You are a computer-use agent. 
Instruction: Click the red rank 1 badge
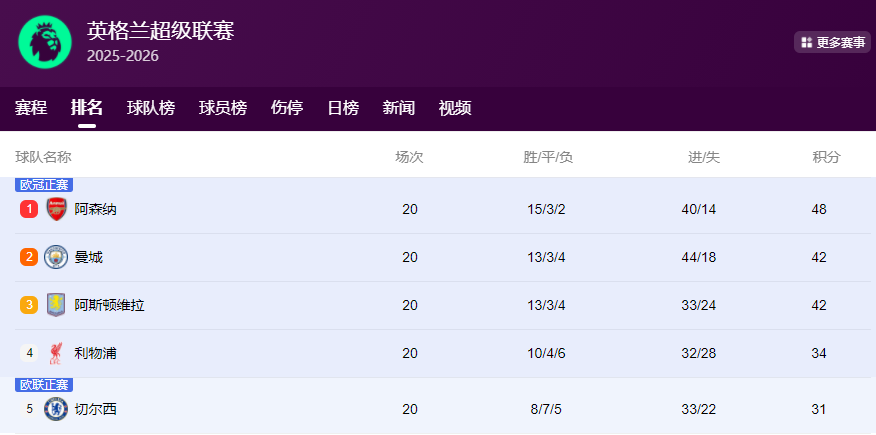(x=29, y=209)
